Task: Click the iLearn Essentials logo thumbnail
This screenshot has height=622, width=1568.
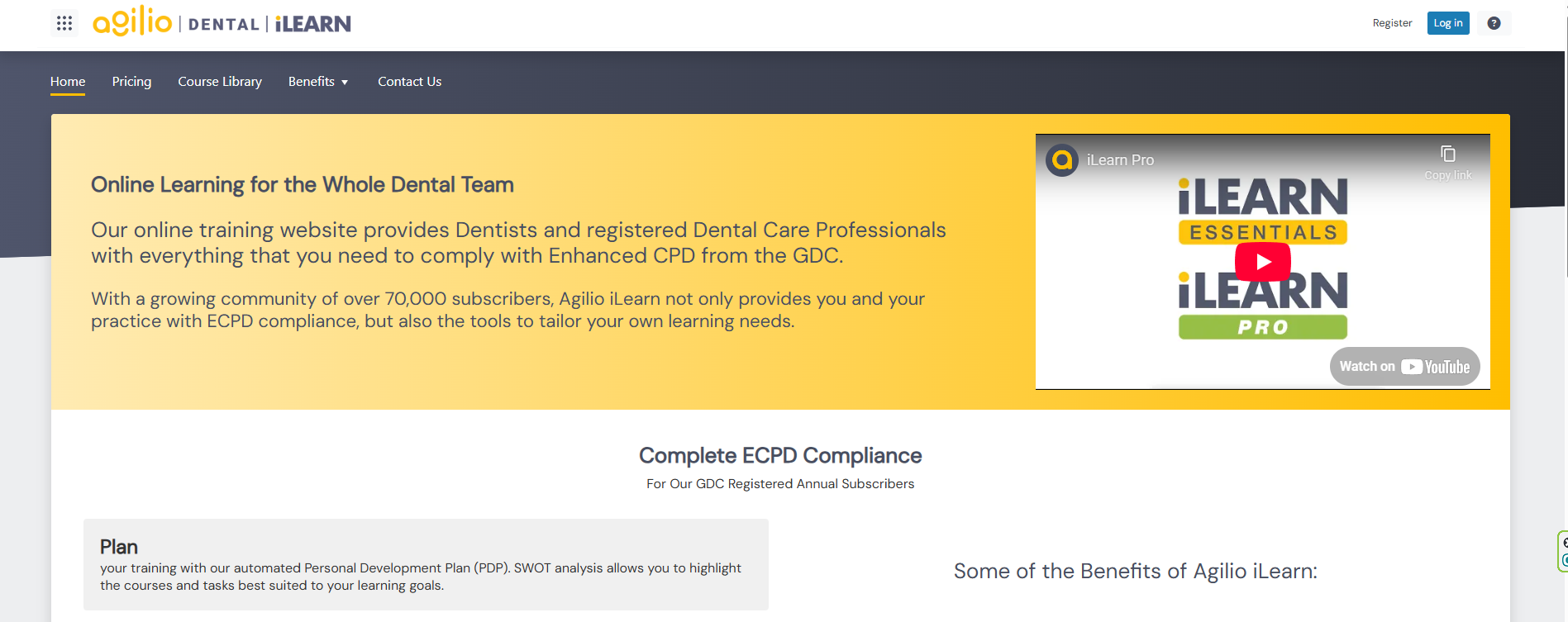Action: [x=1262, y=211]
